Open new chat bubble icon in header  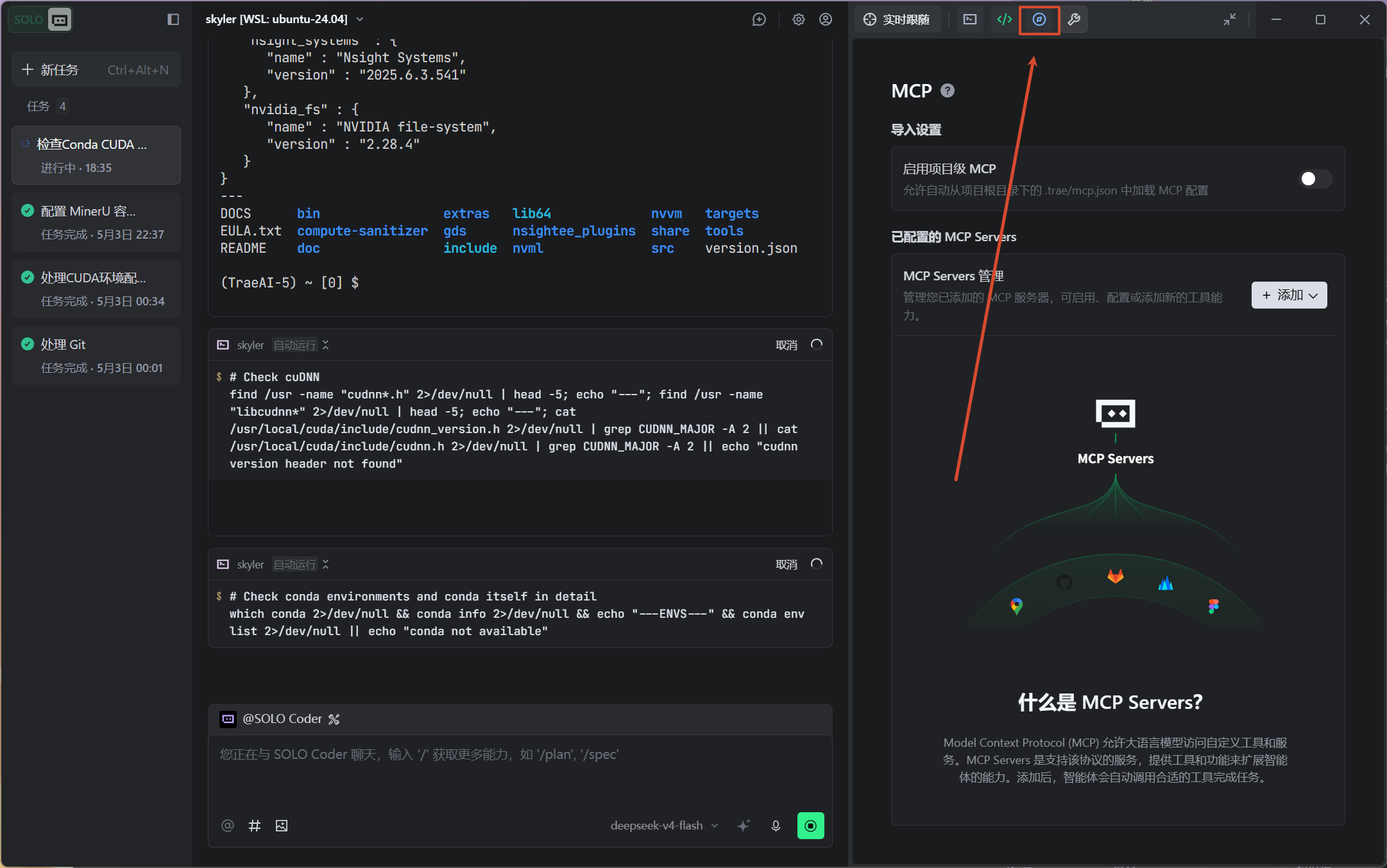pyautogui.click(x=759, y=19)
